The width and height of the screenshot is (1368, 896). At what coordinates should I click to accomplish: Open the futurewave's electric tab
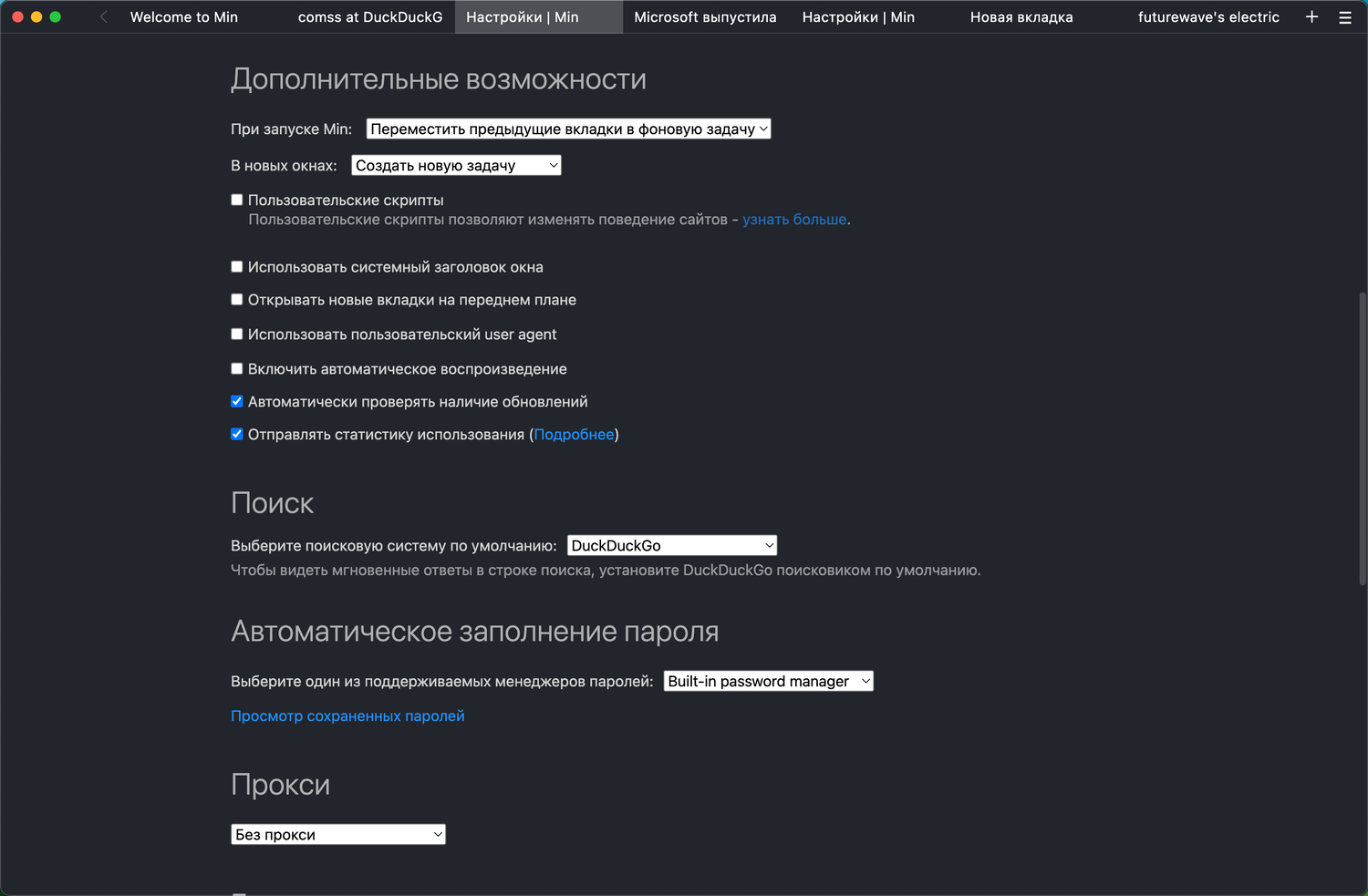click(x=1207, y=17)
